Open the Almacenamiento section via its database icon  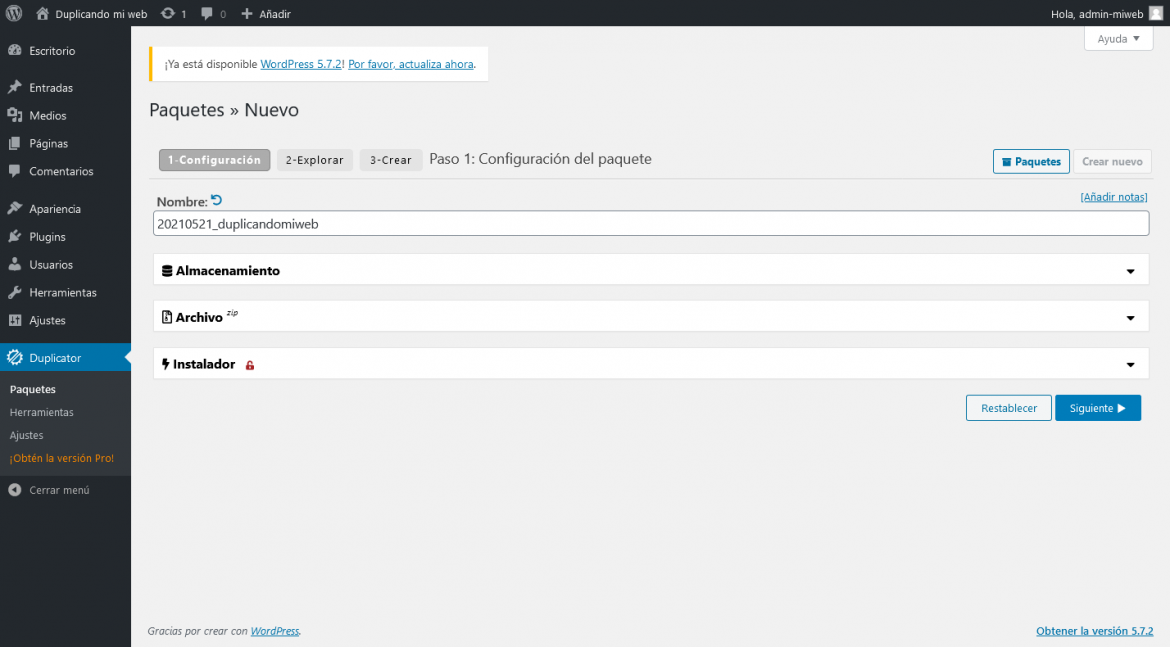165,269
